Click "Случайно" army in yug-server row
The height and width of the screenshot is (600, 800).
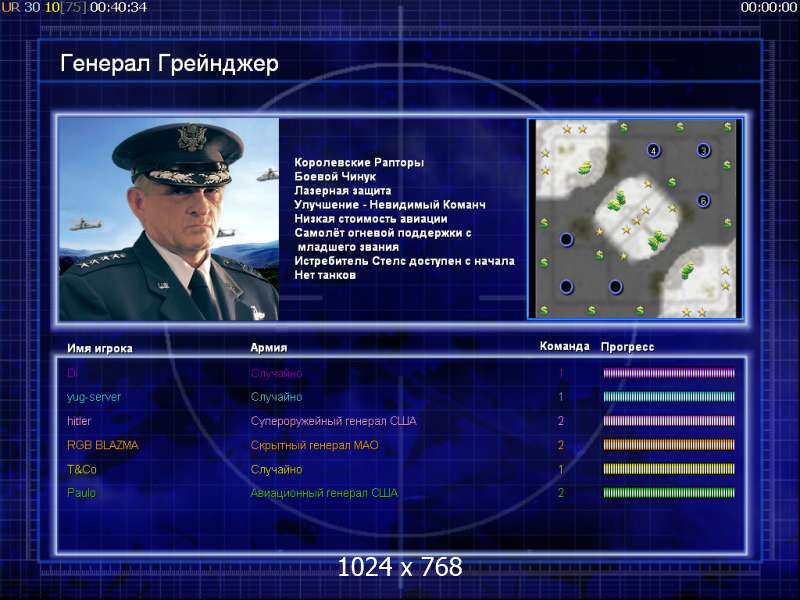277,397
